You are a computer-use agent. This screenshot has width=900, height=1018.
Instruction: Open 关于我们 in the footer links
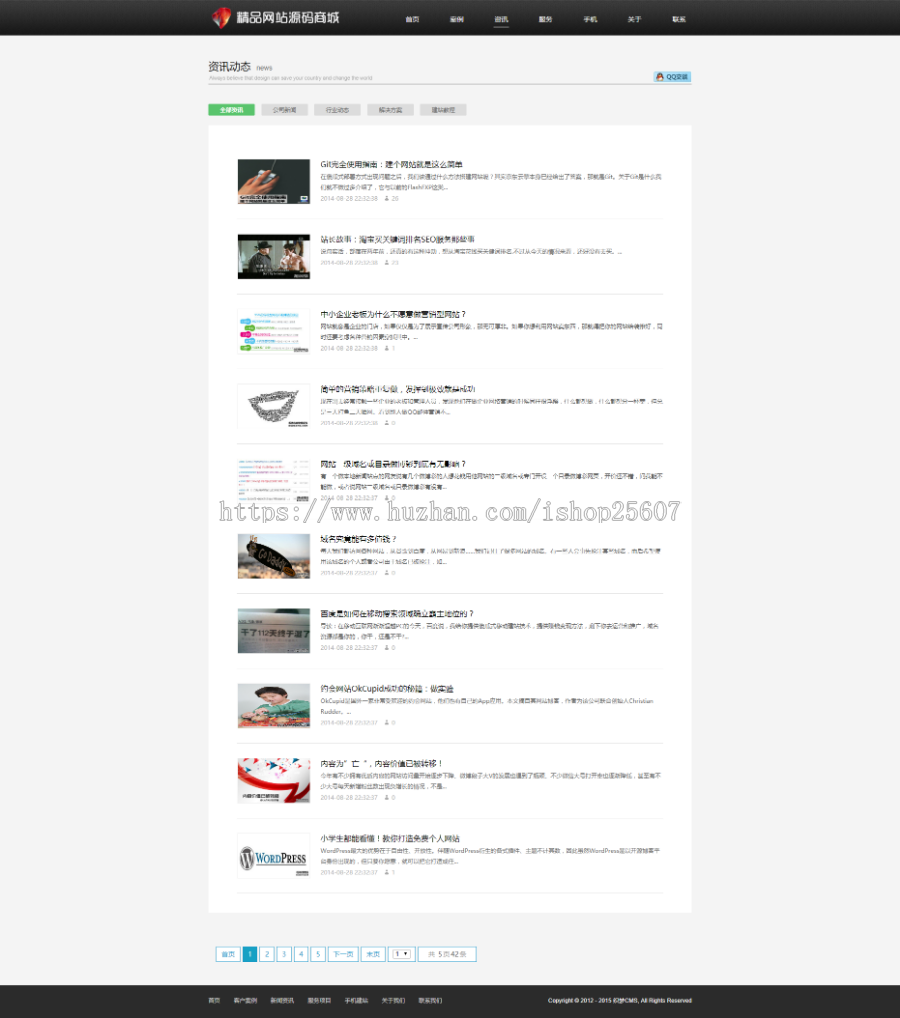[393, 1000]
